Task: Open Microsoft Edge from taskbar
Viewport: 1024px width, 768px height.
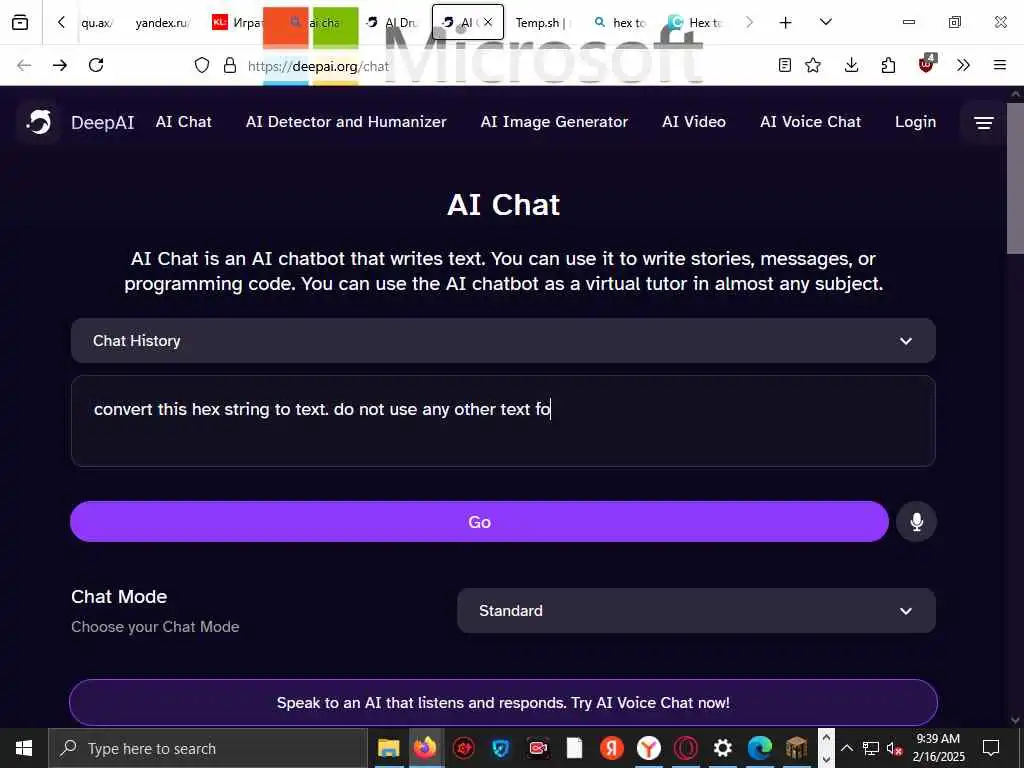Action: point(760,748)
